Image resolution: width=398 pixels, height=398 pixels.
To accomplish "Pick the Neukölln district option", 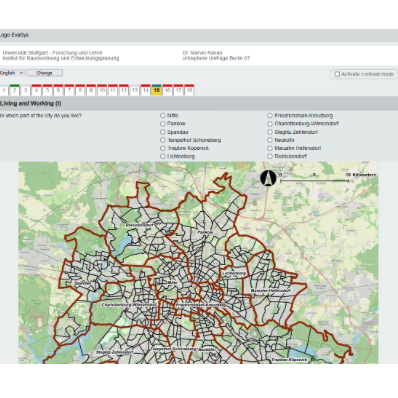I will [270, 140].
